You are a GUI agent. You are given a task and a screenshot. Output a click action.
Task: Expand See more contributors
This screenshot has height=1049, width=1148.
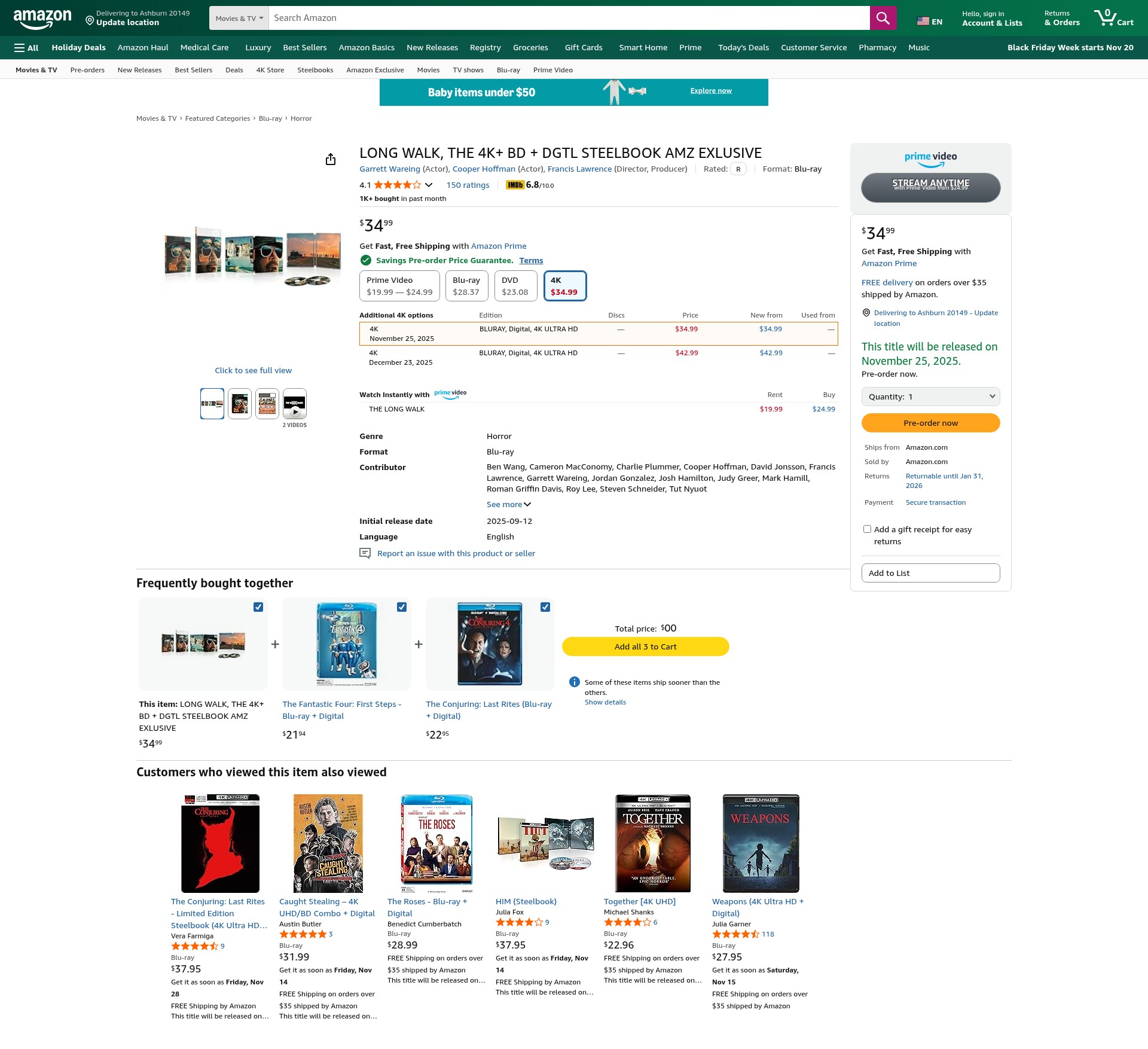(x=509, y=505)
